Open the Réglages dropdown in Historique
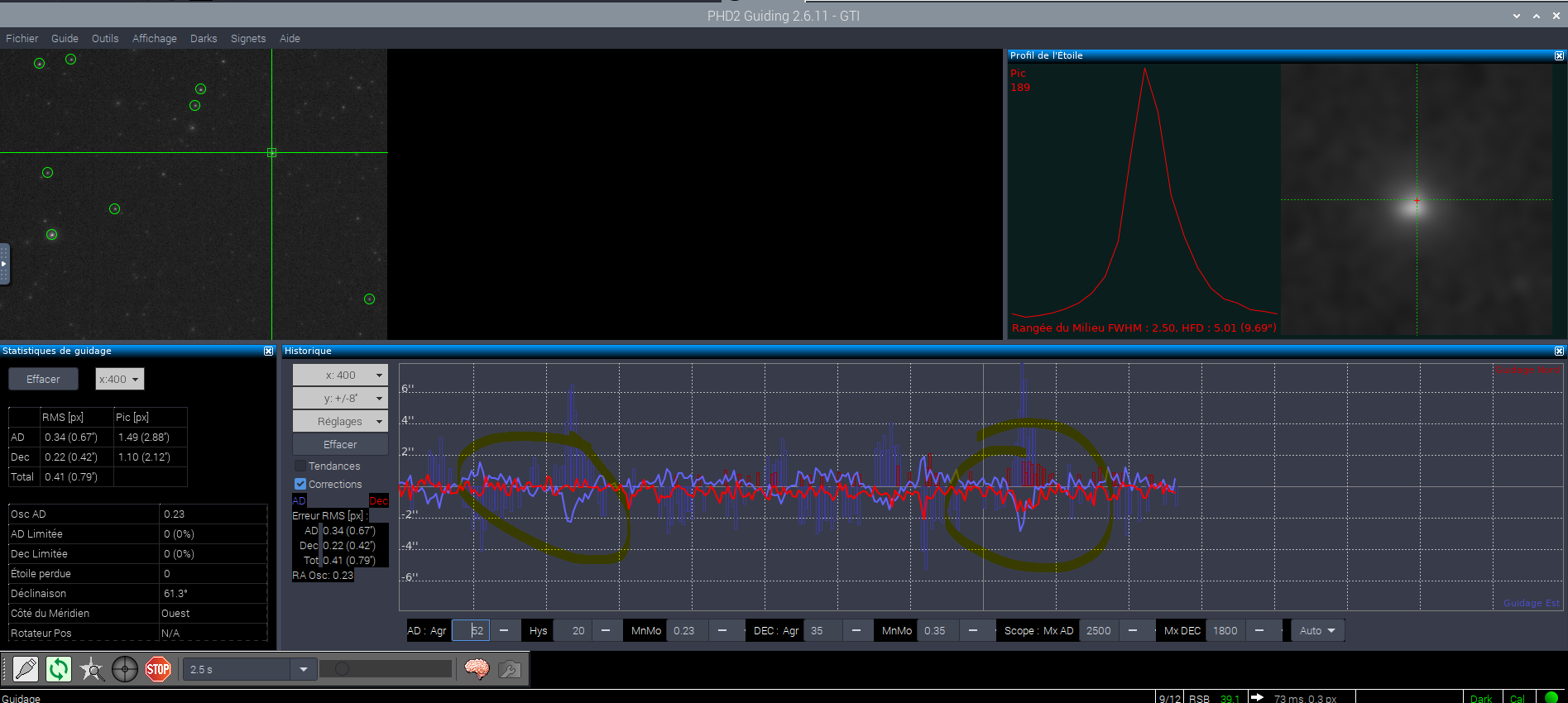 tap(340, 421)
